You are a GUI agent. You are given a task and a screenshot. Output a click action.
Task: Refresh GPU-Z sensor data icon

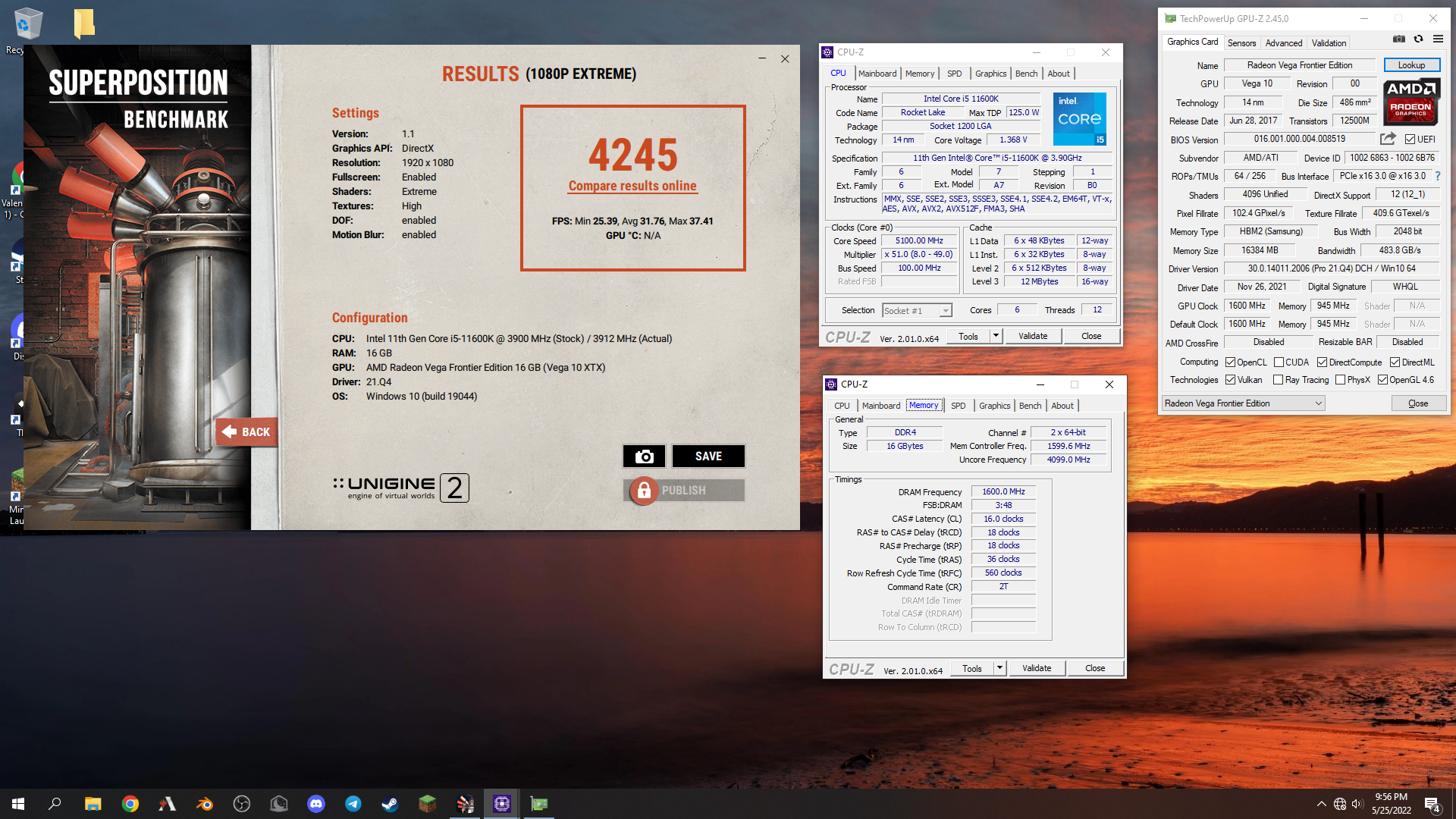click(1418, 39)
